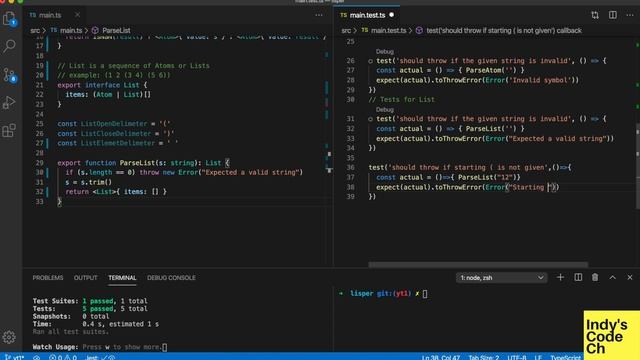Create a new terminal with plus icon
This screenshot has height=360, width=640.
tap(560, 278)
